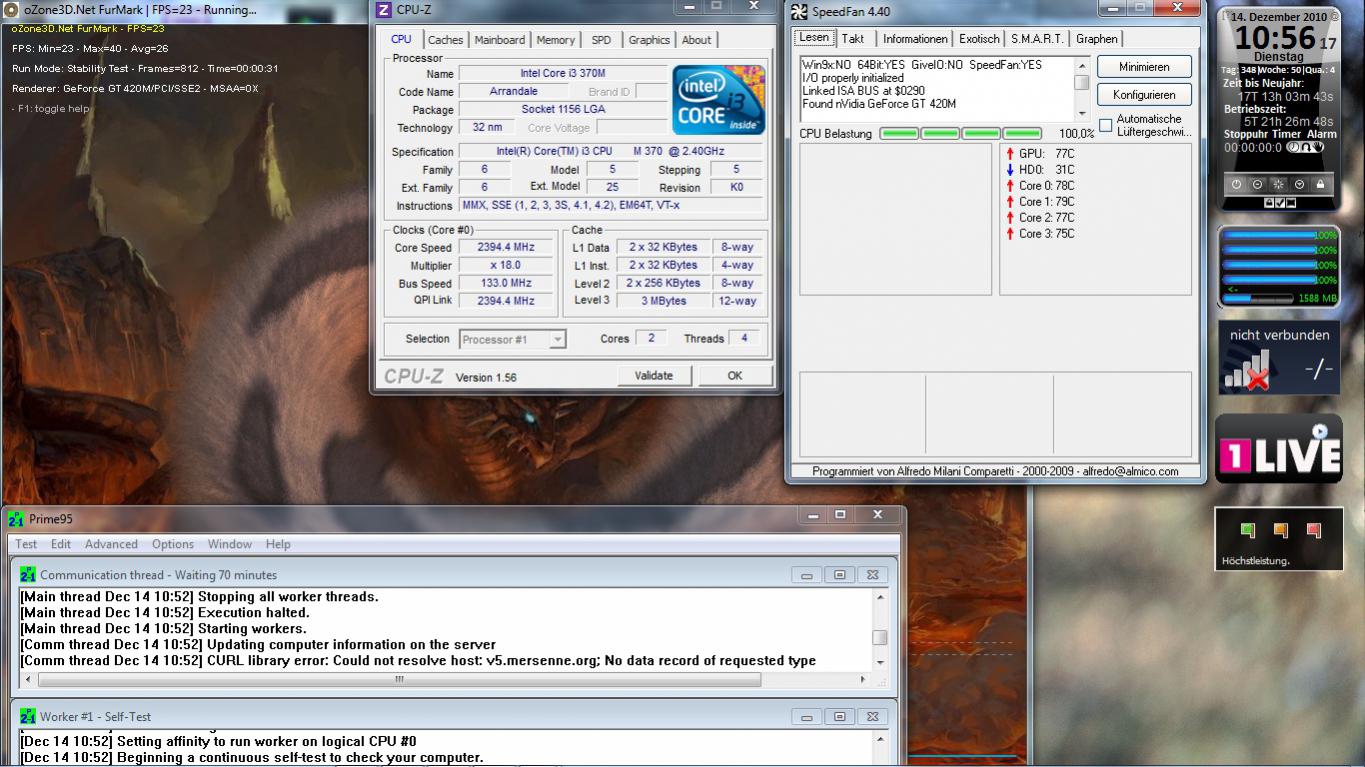Click the red arrow beside GPU temperature

1010,154
